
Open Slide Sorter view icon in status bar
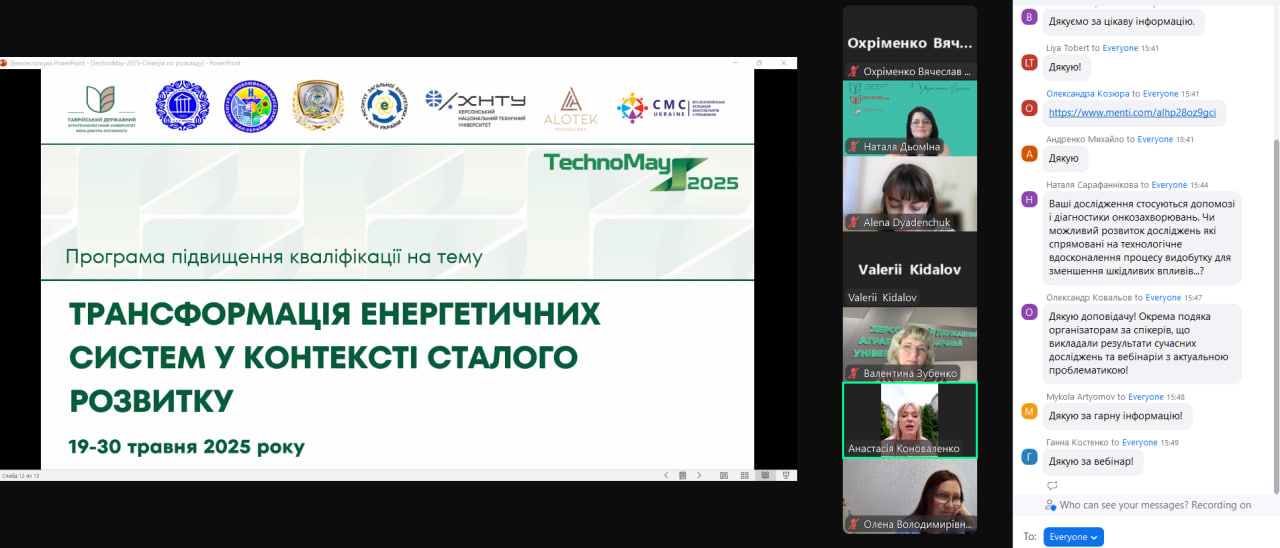pyautogui.click(x=745, y=475)
